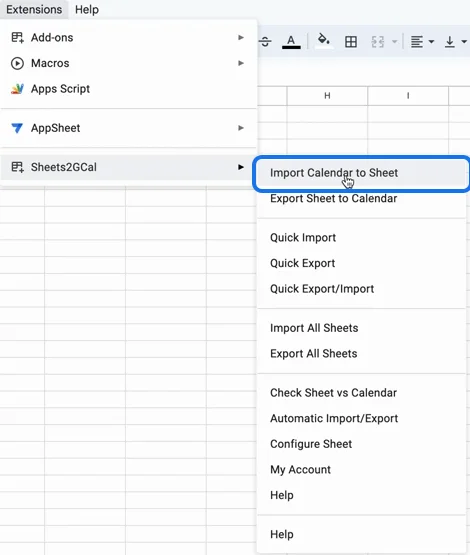Toggle strikethrough formatting
Screen dimensions: 470x555
click(x=265, y=42)
